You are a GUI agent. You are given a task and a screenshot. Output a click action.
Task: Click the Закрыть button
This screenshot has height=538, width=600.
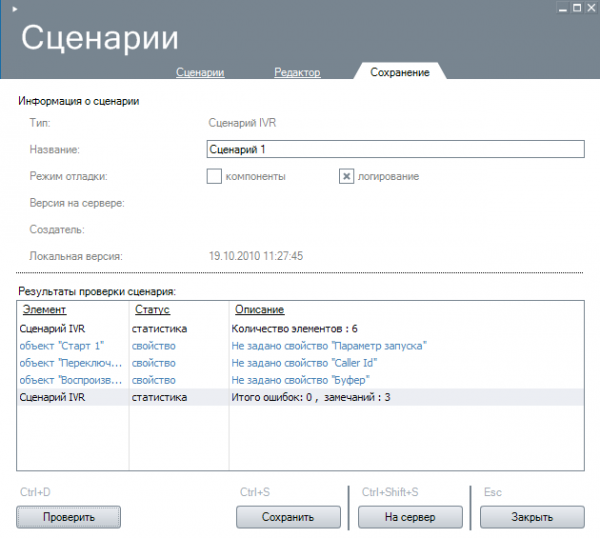(x=531, y=517)
